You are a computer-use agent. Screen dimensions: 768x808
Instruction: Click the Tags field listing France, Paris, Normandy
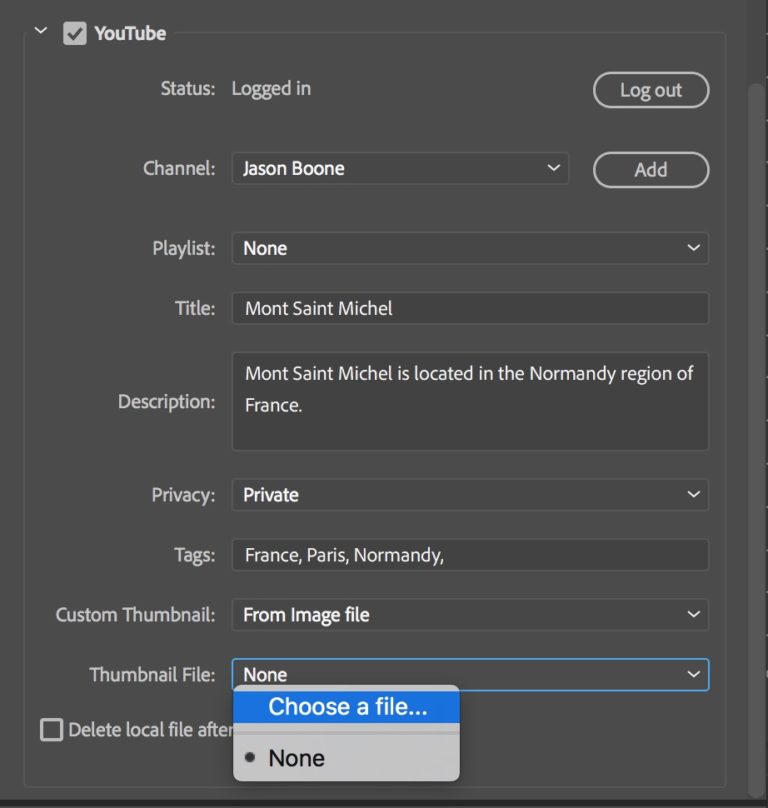coord(469,554)
